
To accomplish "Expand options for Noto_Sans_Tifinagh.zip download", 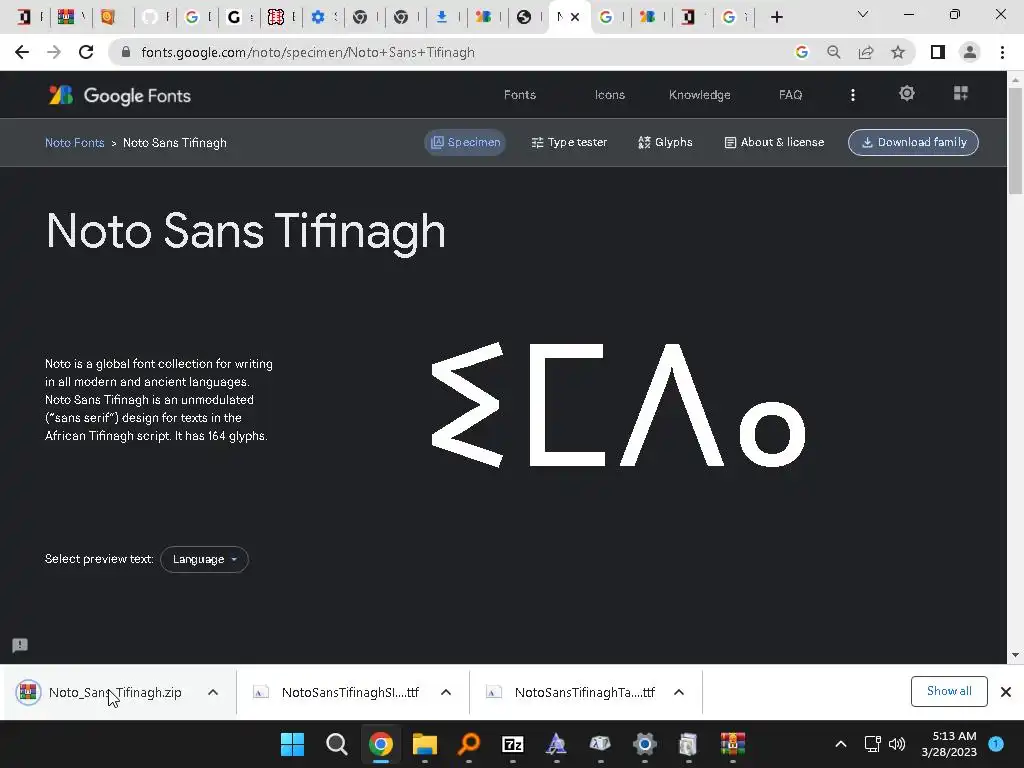I will point(213,692).
